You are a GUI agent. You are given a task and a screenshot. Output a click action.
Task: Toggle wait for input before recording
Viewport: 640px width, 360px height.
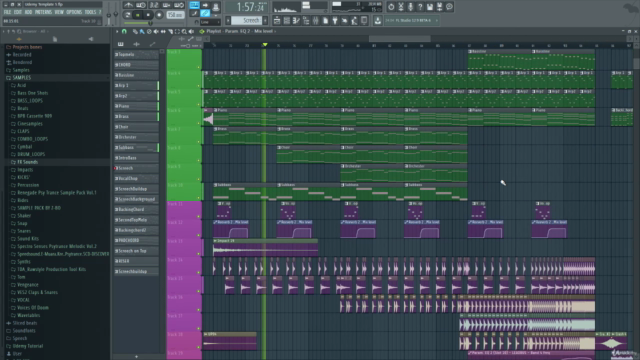coord(141,5)
